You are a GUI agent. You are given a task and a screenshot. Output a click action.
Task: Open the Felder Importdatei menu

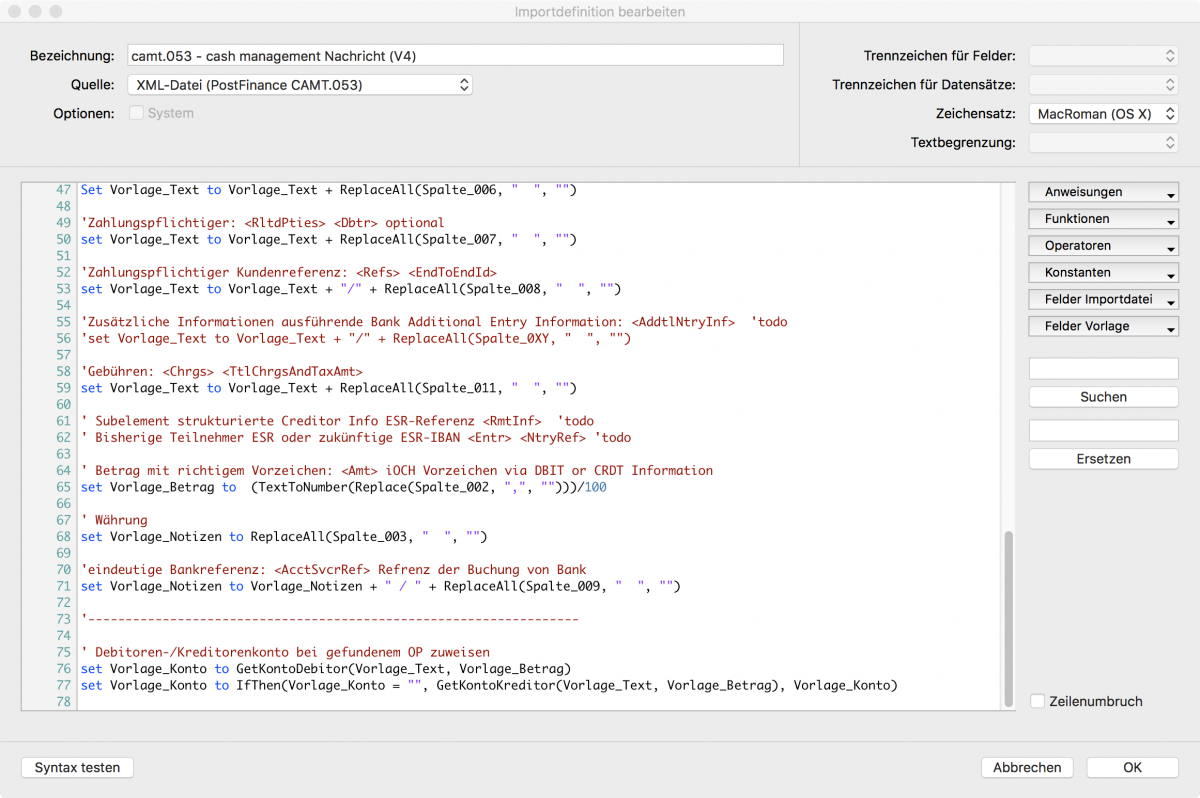pyautogui.click(x=1103, y=300)
